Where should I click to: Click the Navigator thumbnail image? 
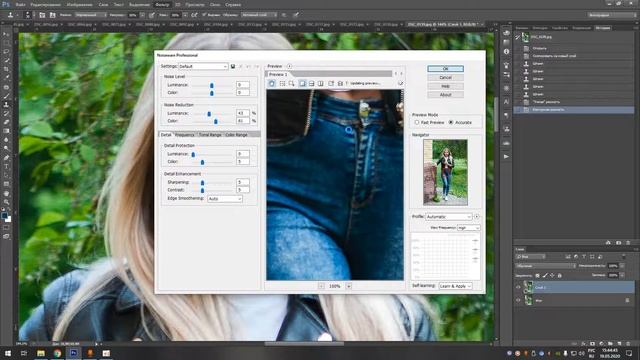pyautogui.click(x=445, y=172)
